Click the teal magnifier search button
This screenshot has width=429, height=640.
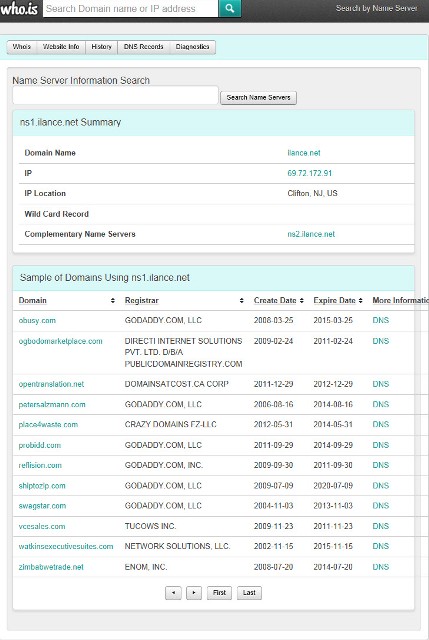point(230,8)
